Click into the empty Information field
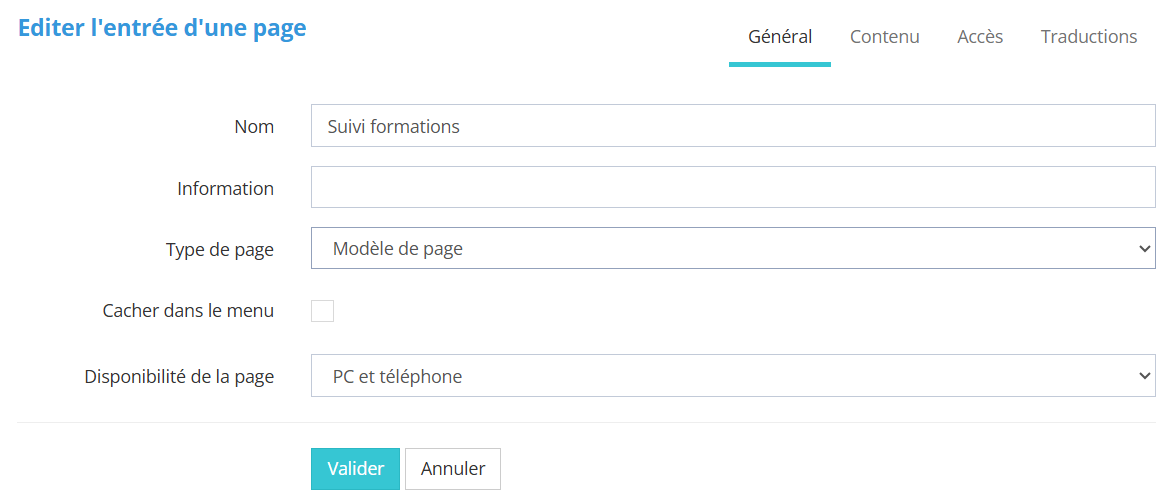The image size is (1162, 491). tap(732, 187)
